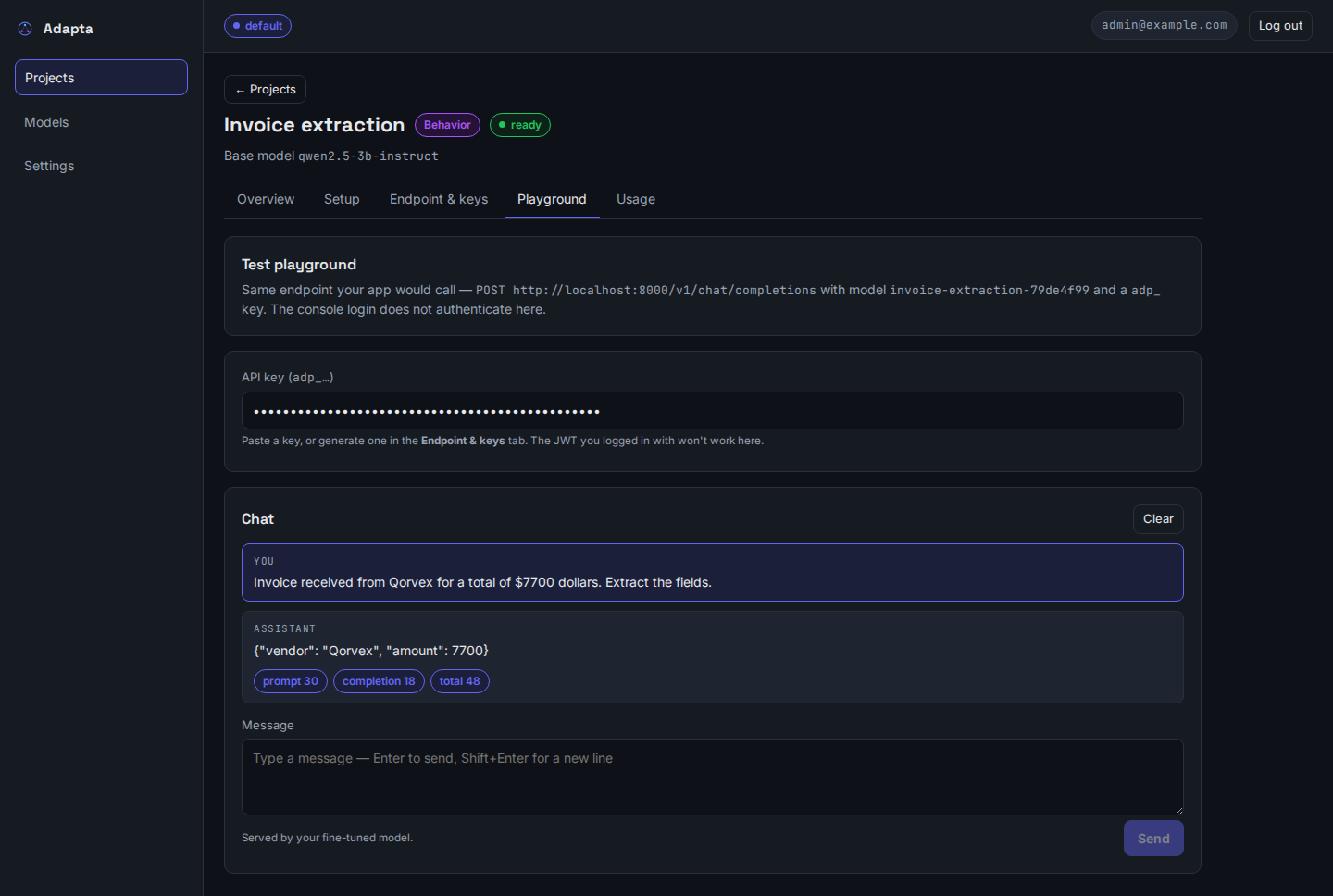This screenshot has width=1333, height=896.
Task: Open the Endpoint & keys tab
Action: coord(439,199)
